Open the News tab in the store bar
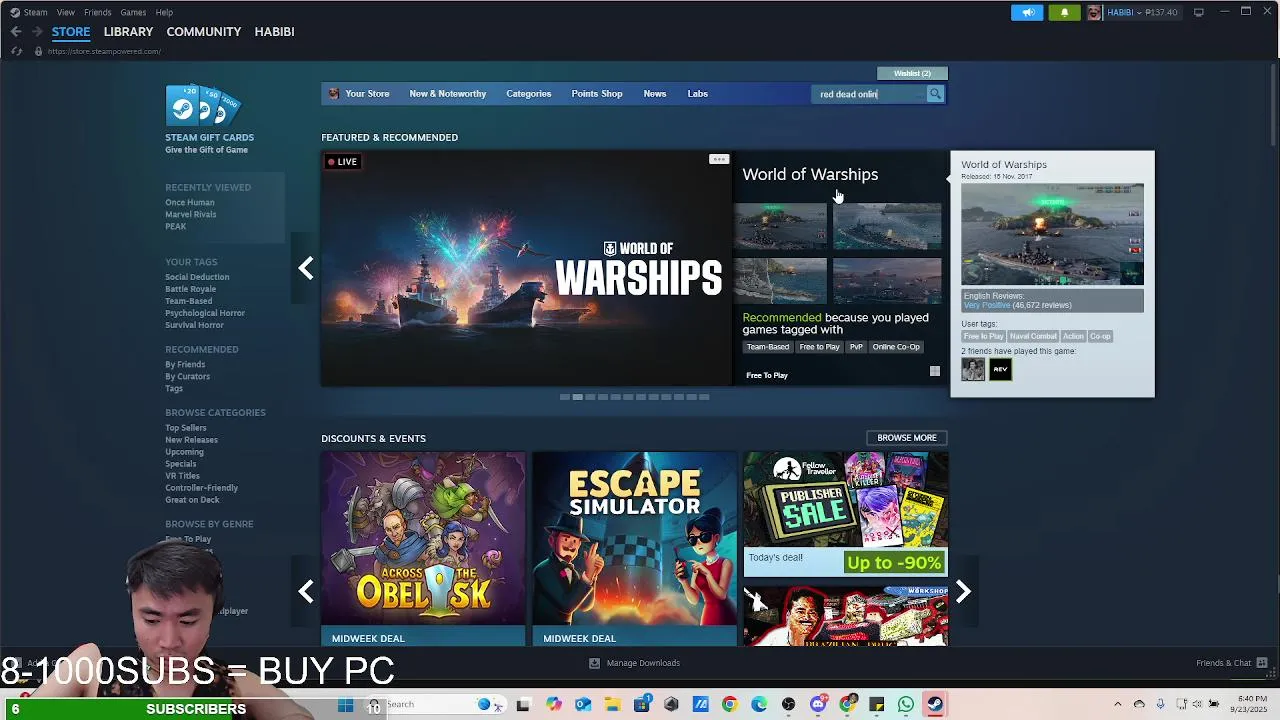 tap(655, 94)
